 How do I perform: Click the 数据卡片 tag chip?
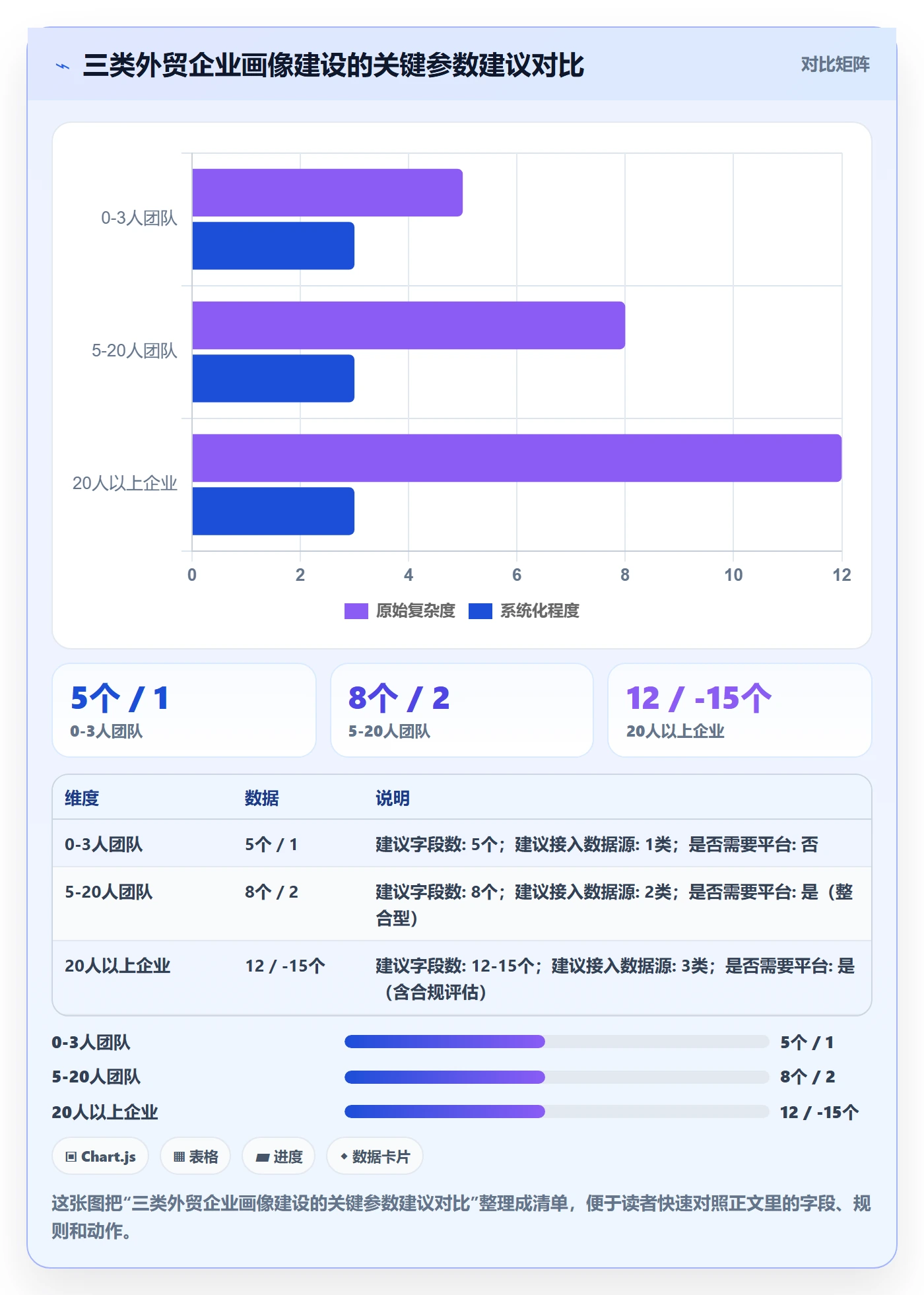pos(375,1157)
